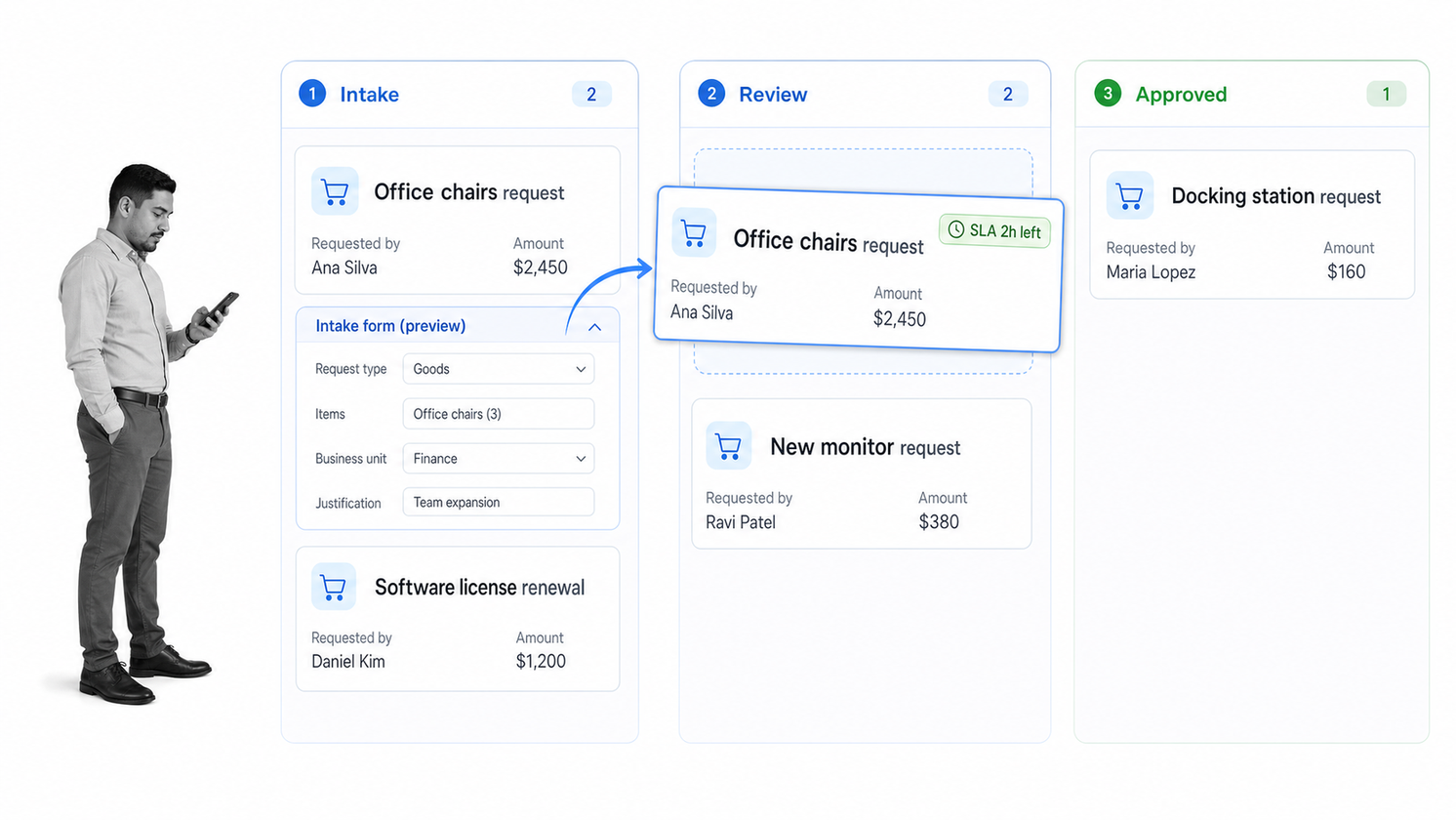Click the cart icon on New monitor request card

(x=729, y=446)
